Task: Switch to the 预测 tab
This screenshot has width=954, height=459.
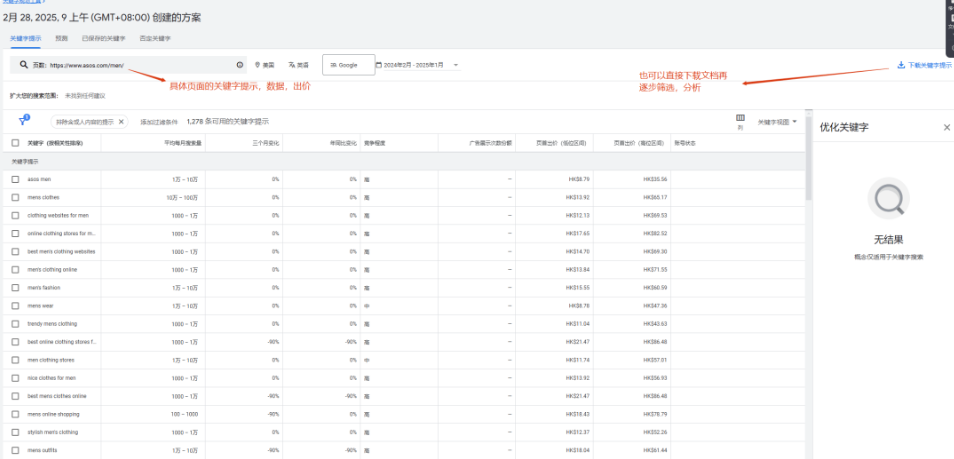Action: (x=62, y=38)
